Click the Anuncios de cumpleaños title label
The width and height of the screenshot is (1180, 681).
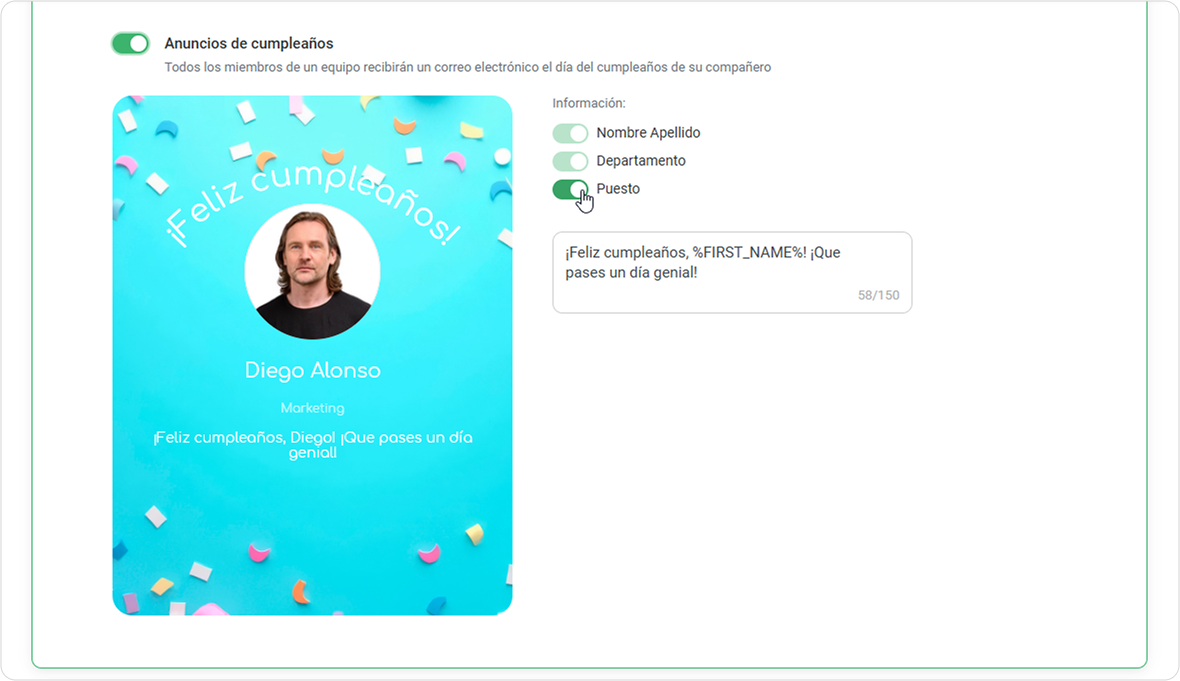249,44
